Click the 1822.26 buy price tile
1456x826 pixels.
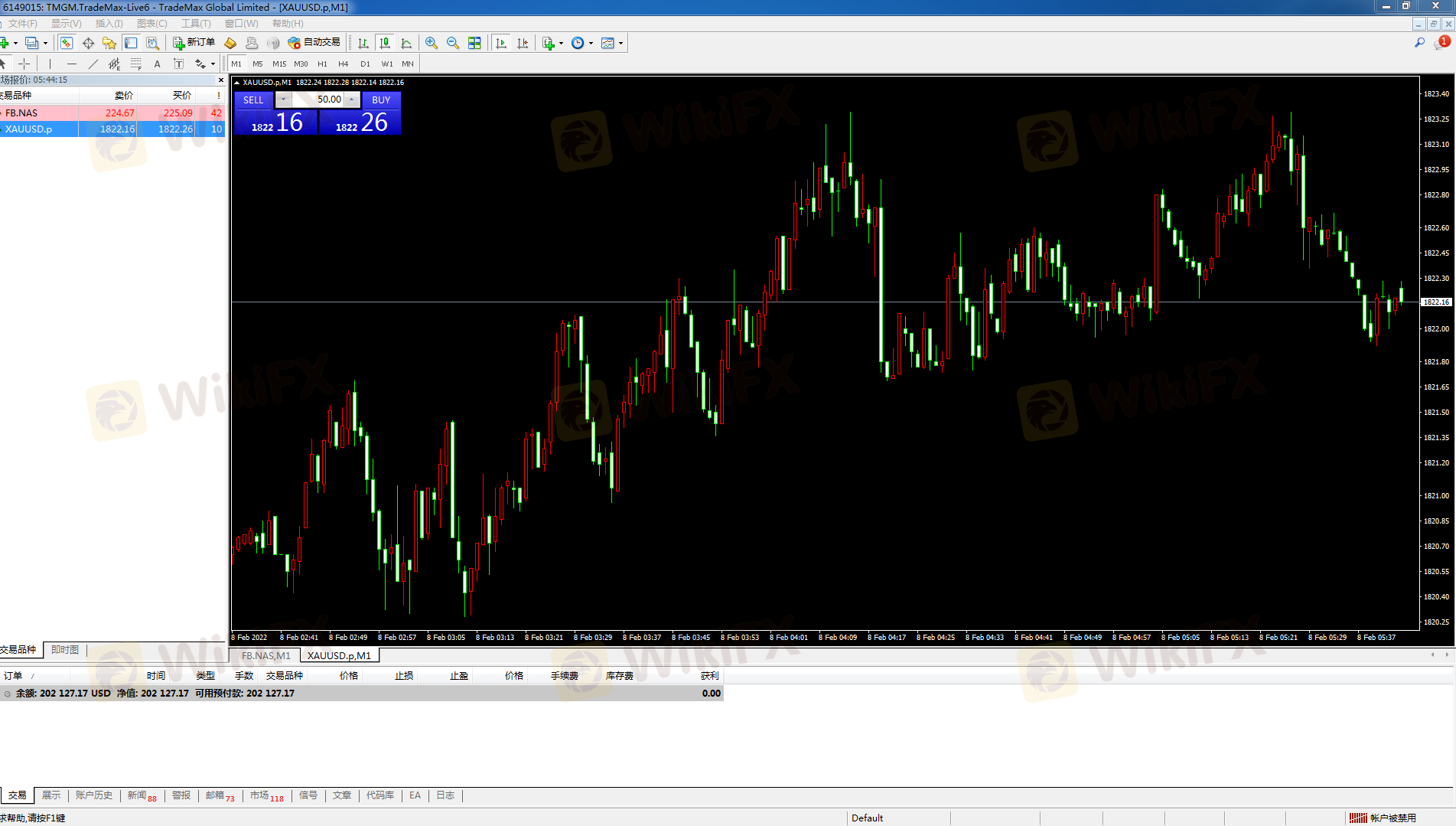[360, 122]
